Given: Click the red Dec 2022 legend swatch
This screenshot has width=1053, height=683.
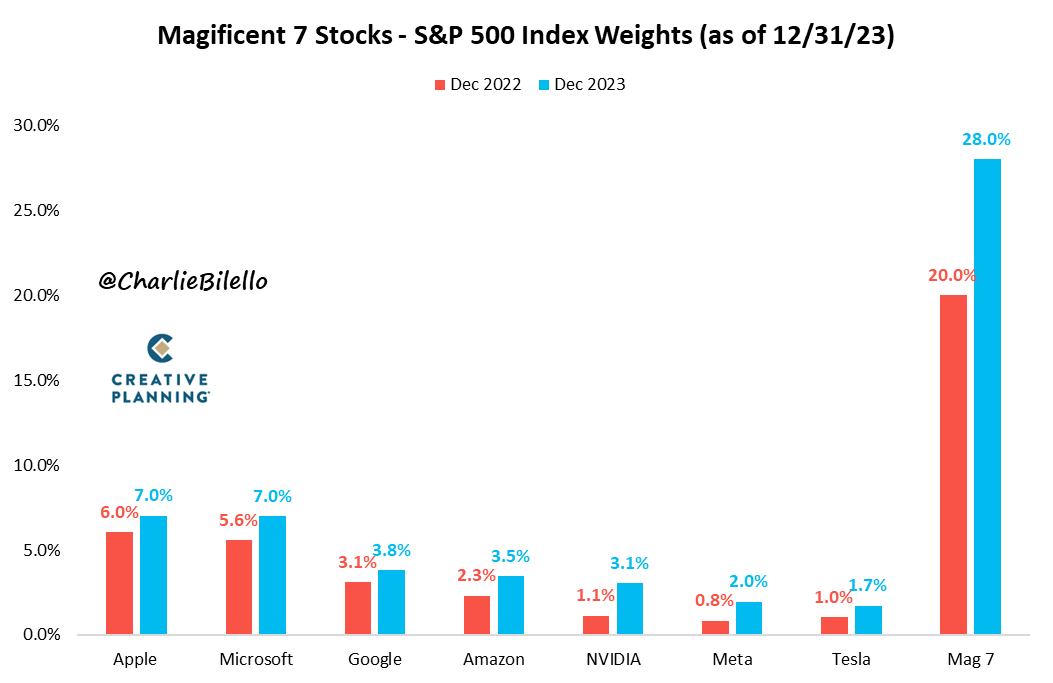Looking at the screenshot, I should click(x=439, y=85).
